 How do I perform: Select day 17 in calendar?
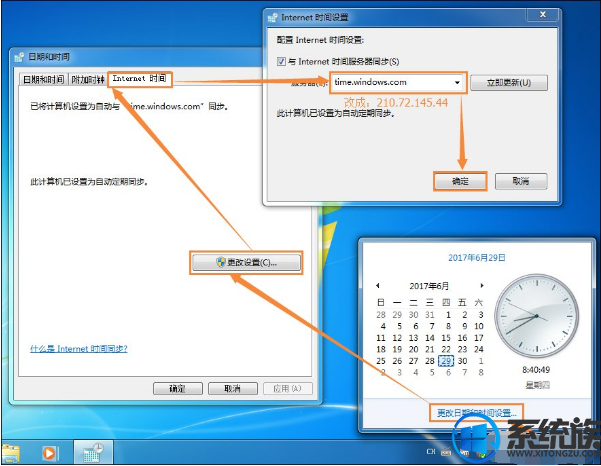479,338
